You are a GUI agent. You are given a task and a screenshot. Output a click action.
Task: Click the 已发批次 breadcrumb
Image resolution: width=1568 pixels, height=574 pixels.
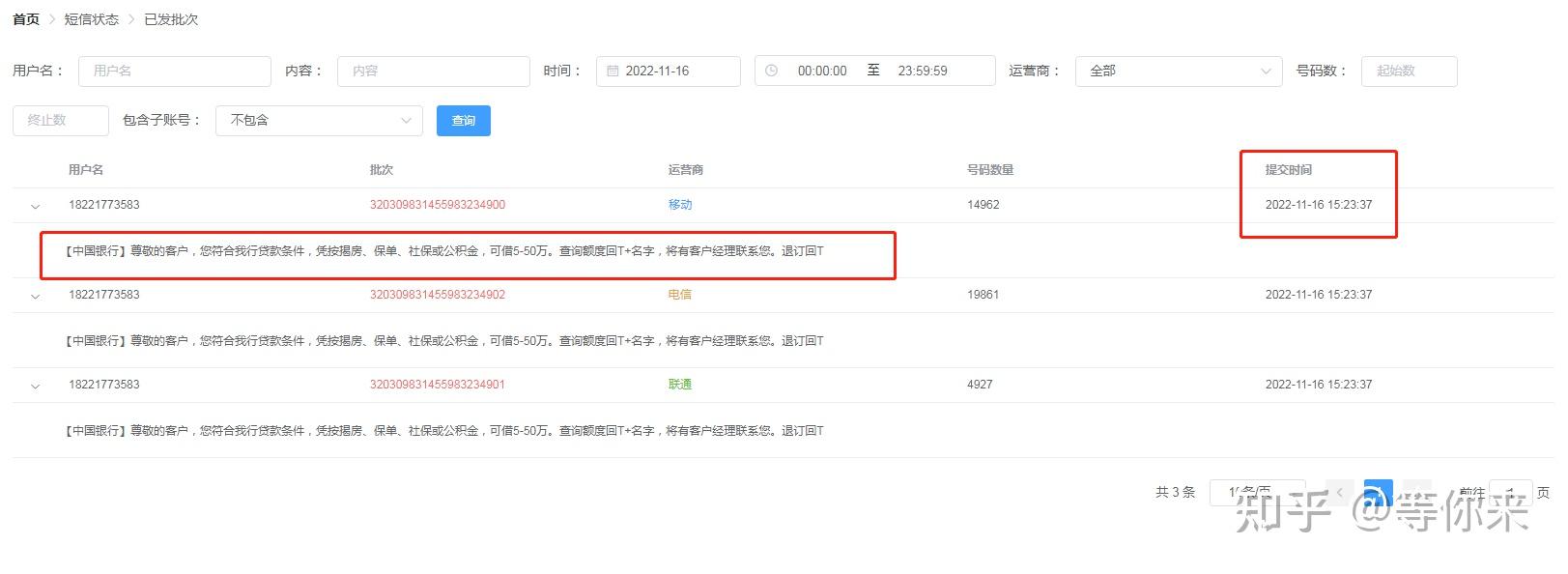click(171, 19)
